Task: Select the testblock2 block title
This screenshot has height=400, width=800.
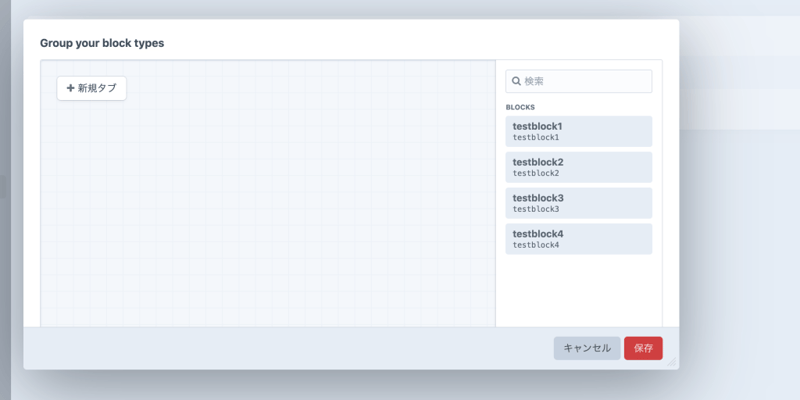Action: (x=538, y=162)
